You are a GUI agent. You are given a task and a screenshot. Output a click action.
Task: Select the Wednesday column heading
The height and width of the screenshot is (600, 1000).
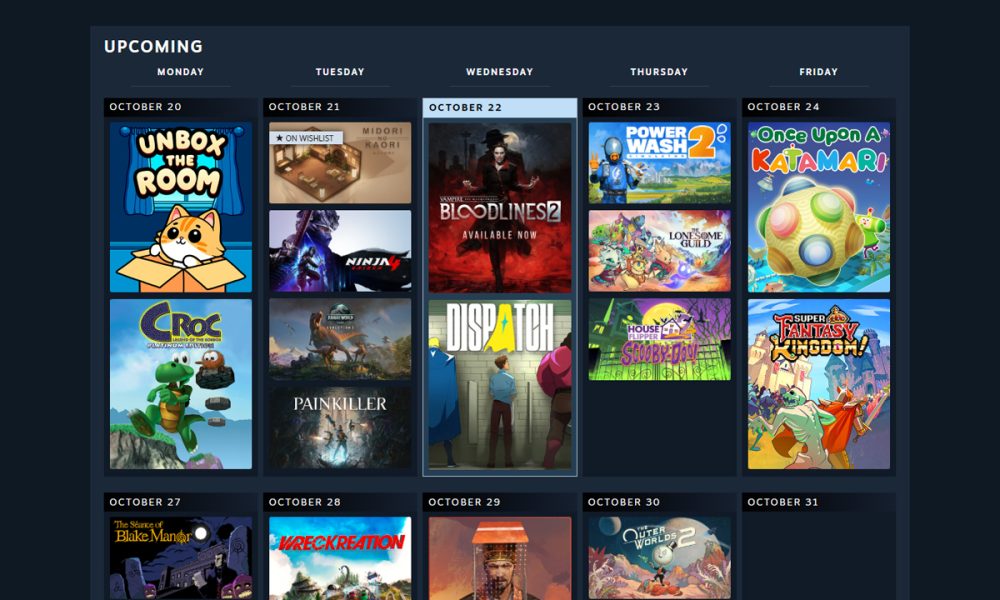(x=499, y=72)
